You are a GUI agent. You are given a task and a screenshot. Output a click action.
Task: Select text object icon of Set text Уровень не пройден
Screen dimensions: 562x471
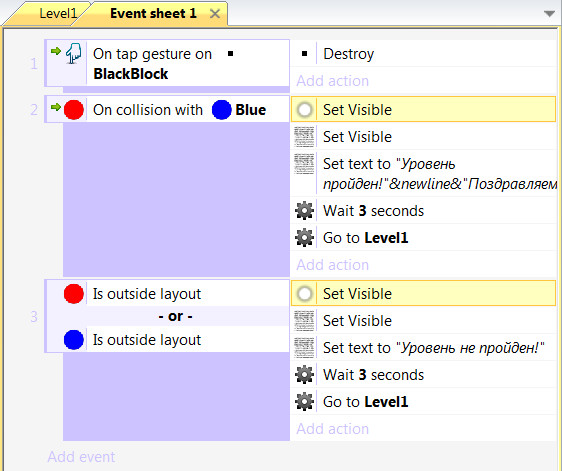[304, 347]
